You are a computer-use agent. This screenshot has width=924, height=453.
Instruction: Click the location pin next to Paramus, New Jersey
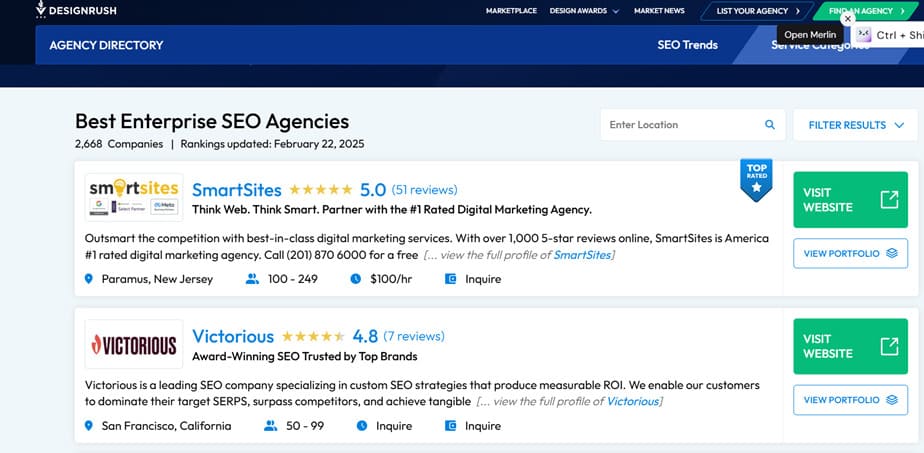click(89, 279)
